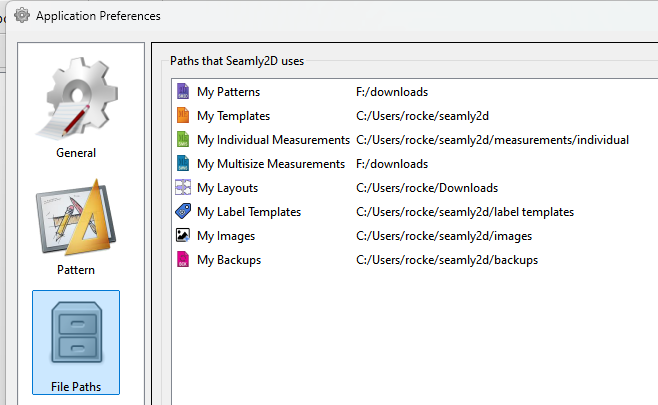
Task: Select the My Backups row label
Action: pos(228,260)
